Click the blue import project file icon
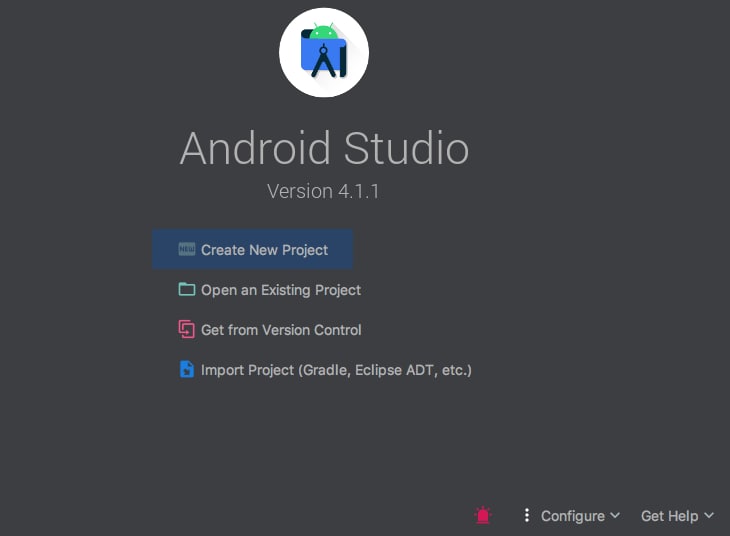Screen dimensions: 730x536 [x=187, y=369]
